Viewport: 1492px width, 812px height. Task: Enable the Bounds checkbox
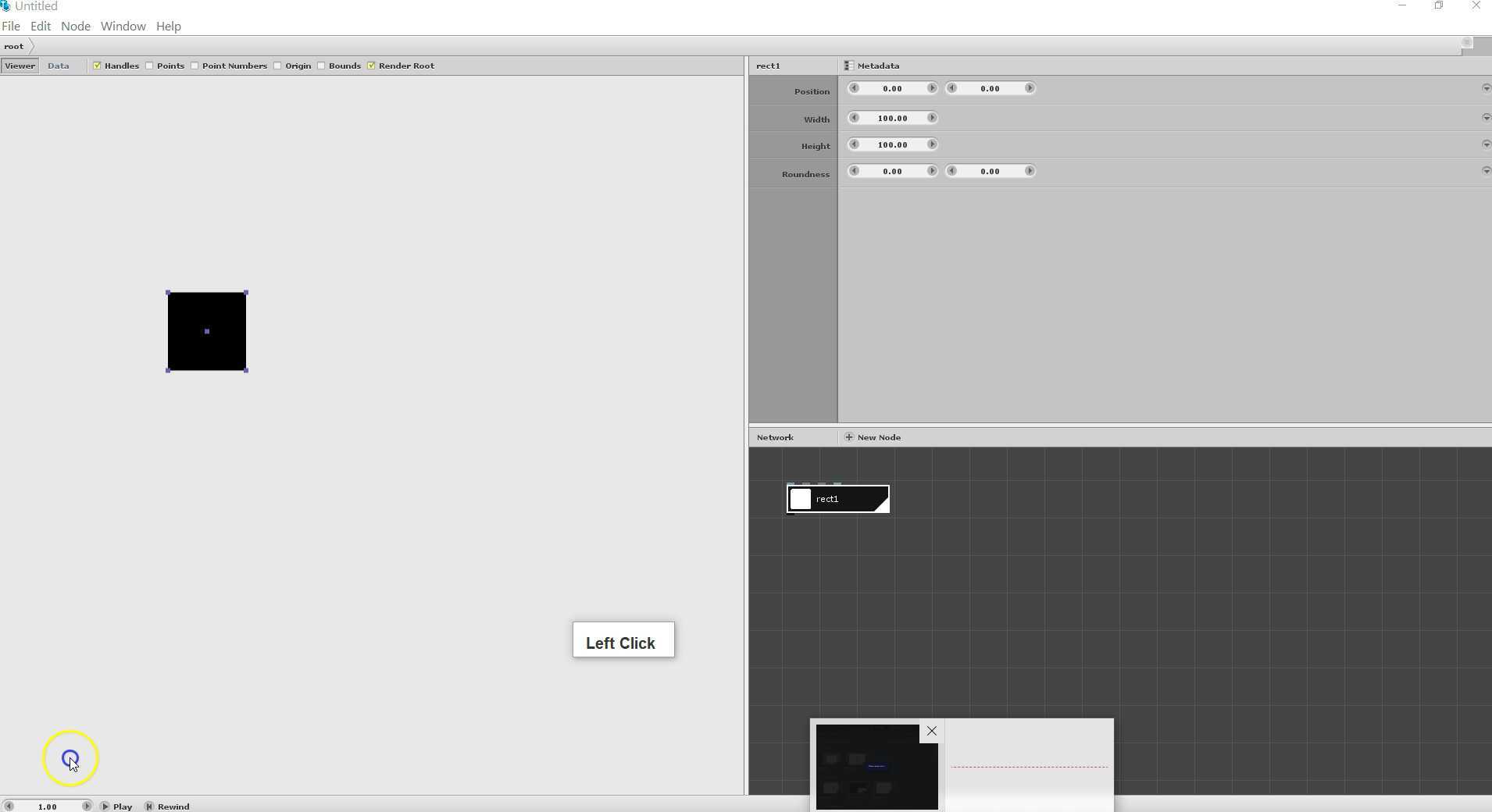coord(320,66)
